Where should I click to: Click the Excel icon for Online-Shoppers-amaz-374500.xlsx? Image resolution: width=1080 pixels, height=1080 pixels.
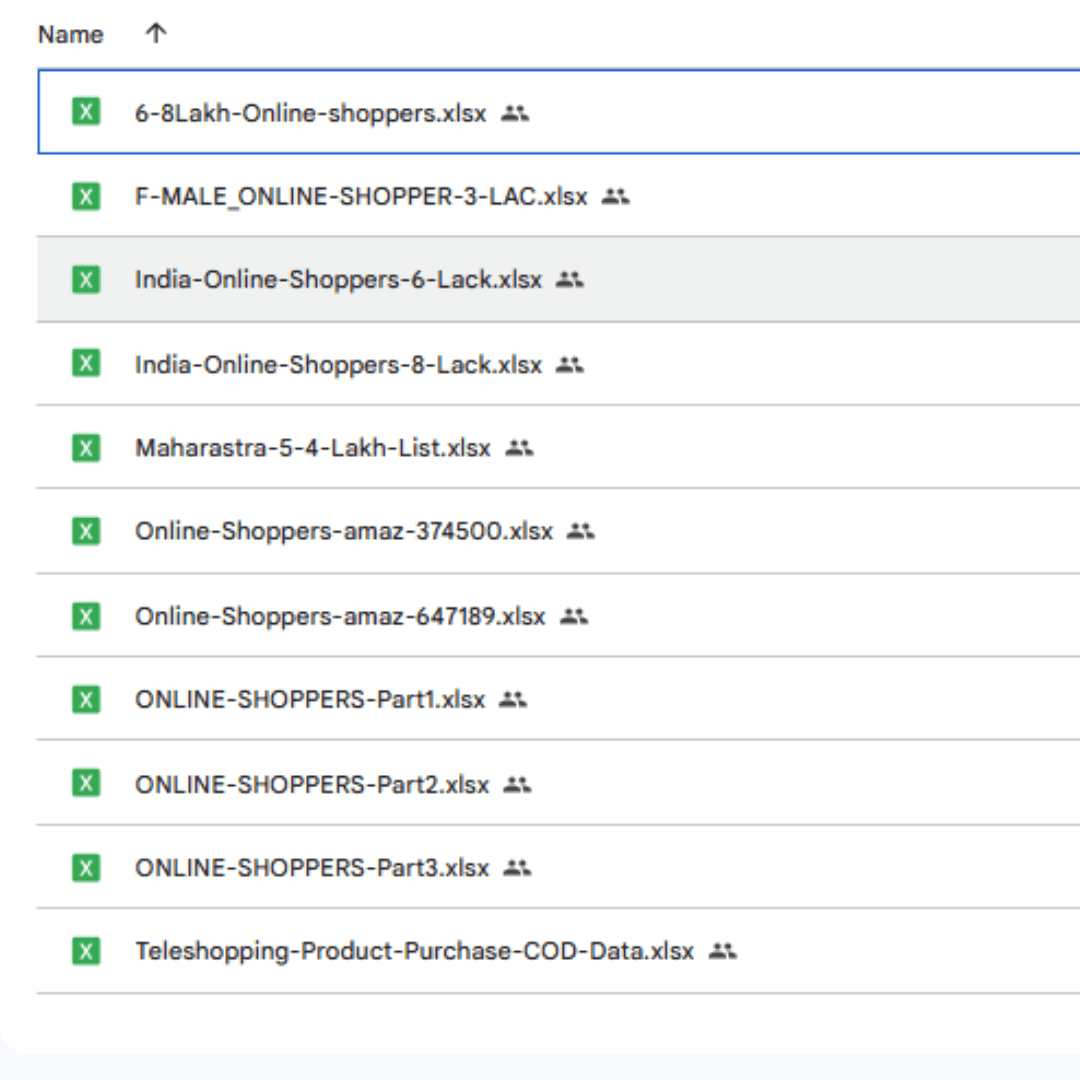86,531
